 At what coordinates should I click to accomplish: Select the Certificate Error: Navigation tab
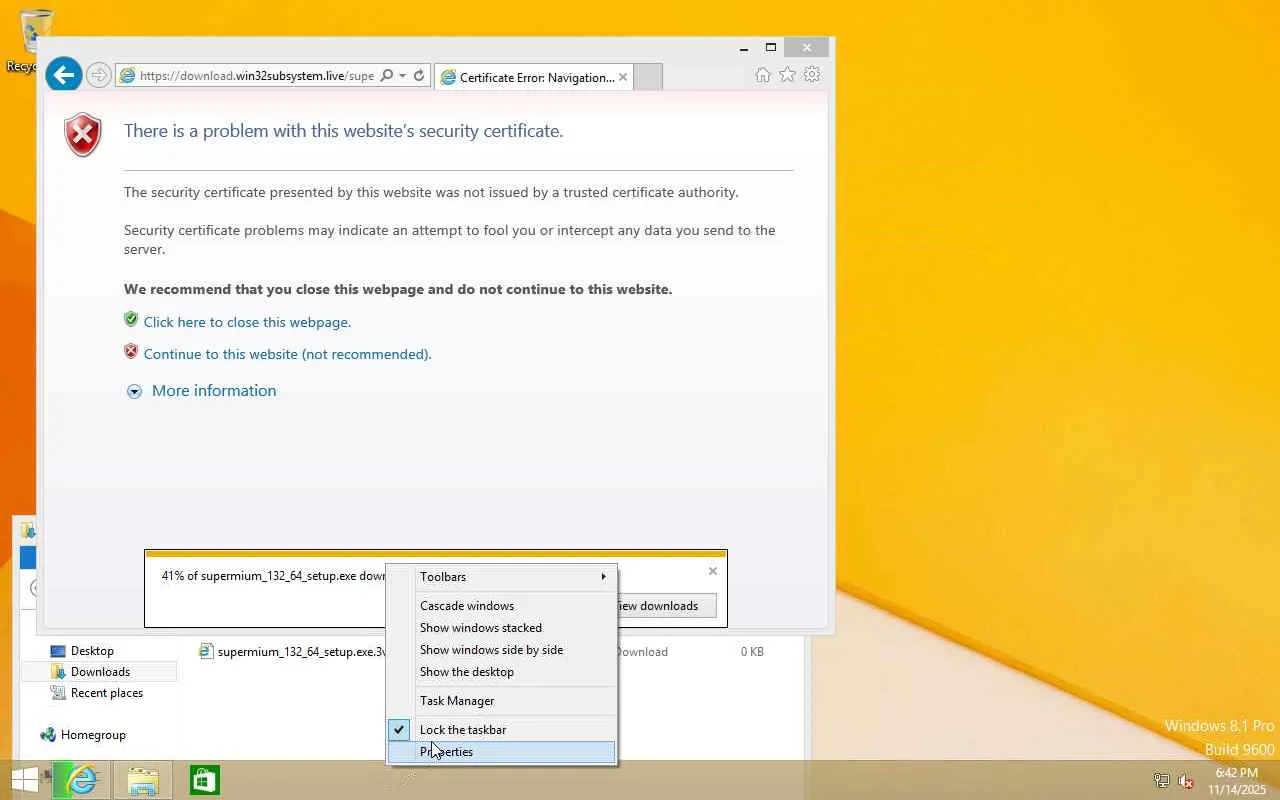click(533, 77)
